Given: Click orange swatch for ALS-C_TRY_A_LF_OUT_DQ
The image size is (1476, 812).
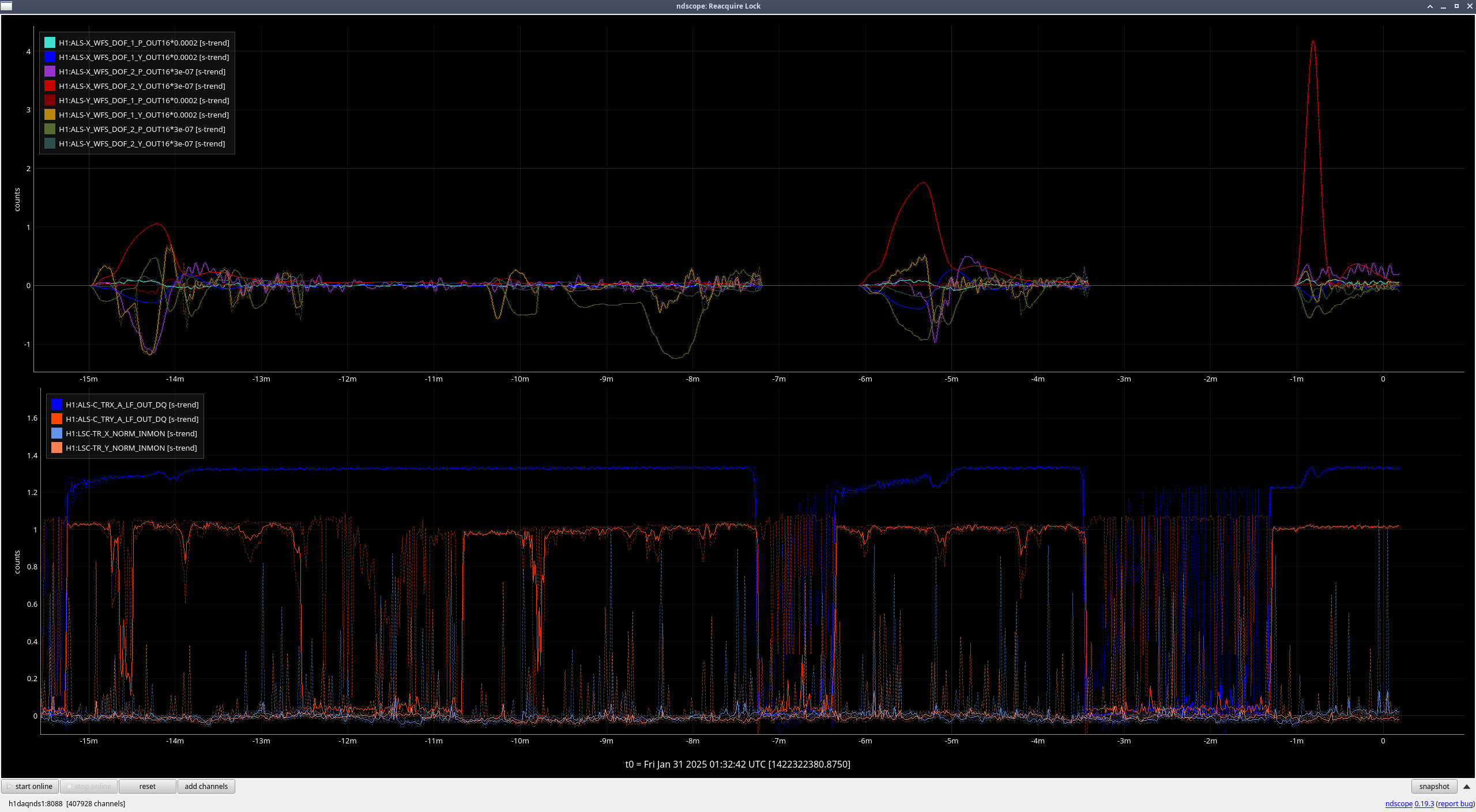Looking at the screenshot, I should click(57, 419).
